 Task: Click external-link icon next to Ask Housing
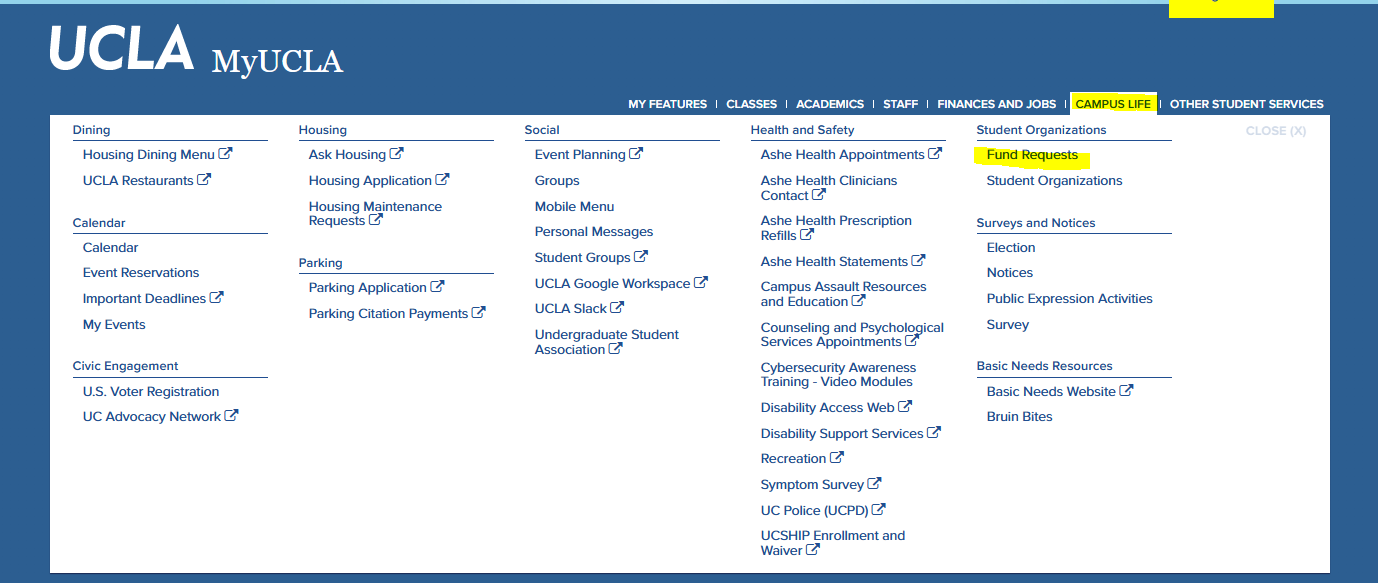(x=397, y=154)
